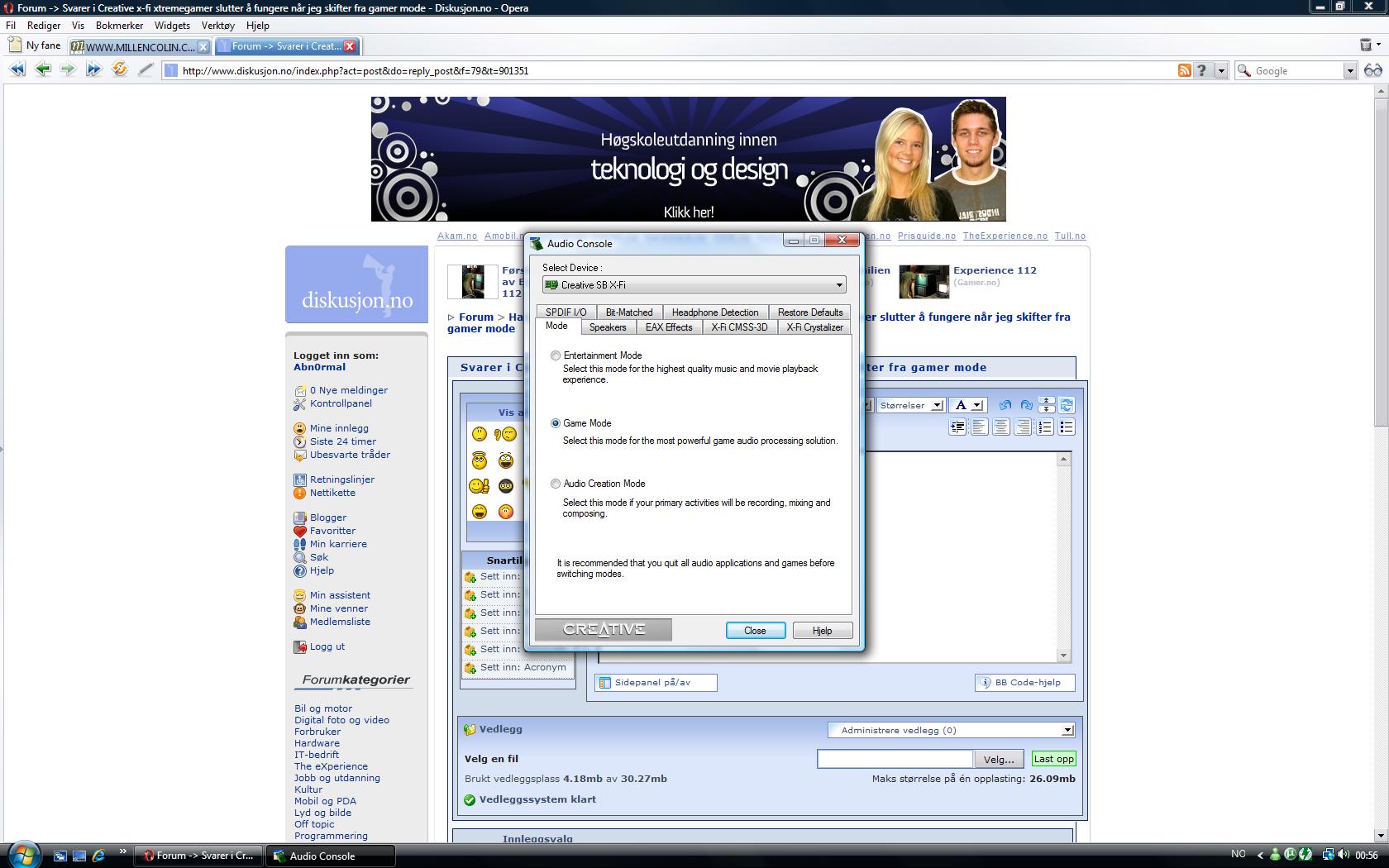Open the font color A dropdown
The height and width of the screenshot is (868, 1389).
point(967,405)
